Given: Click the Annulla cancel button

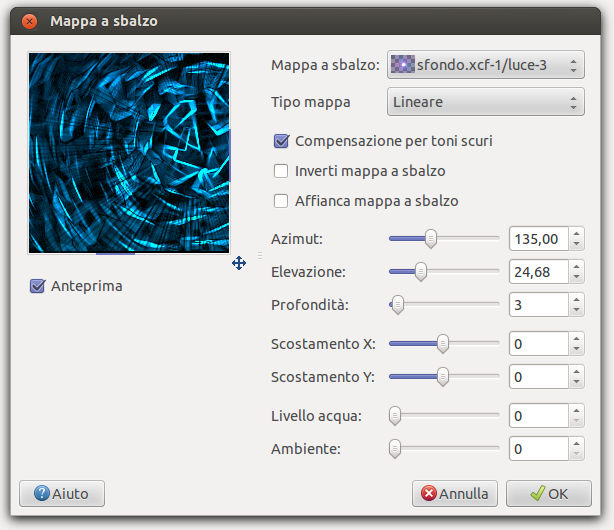Looking at the screenshot, I should click(x=455, y=494).
